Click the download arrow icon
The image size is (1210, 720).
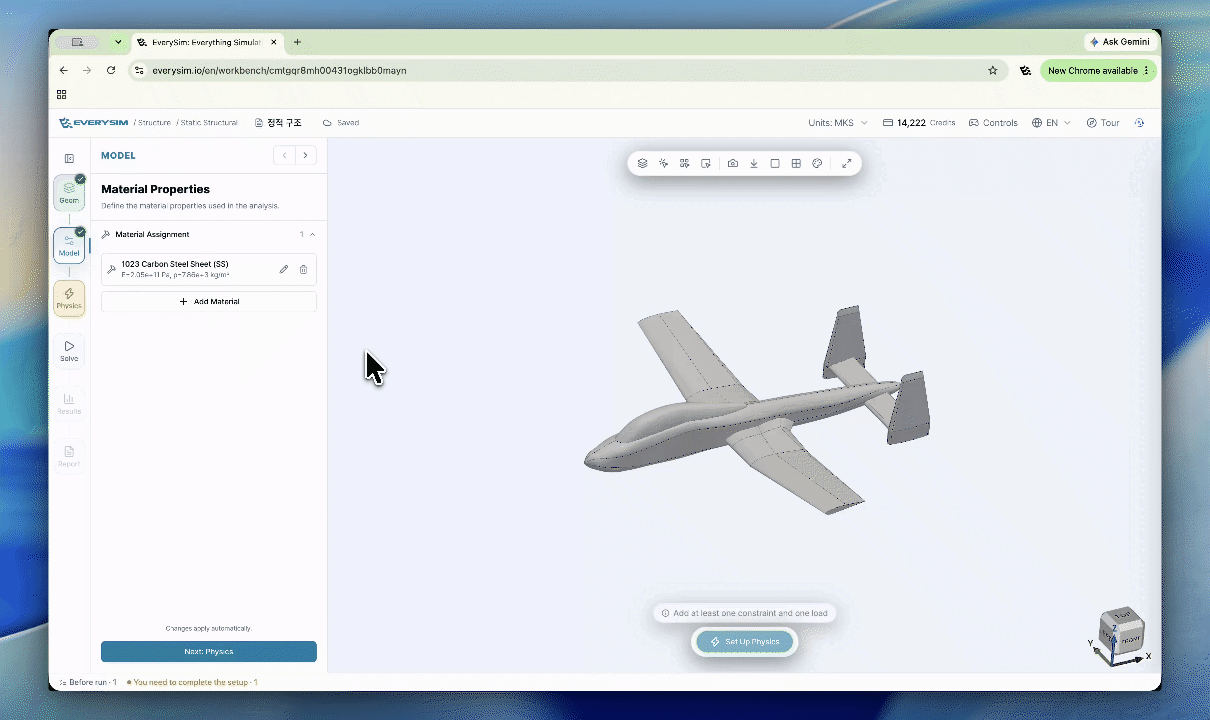click(754, 163)
